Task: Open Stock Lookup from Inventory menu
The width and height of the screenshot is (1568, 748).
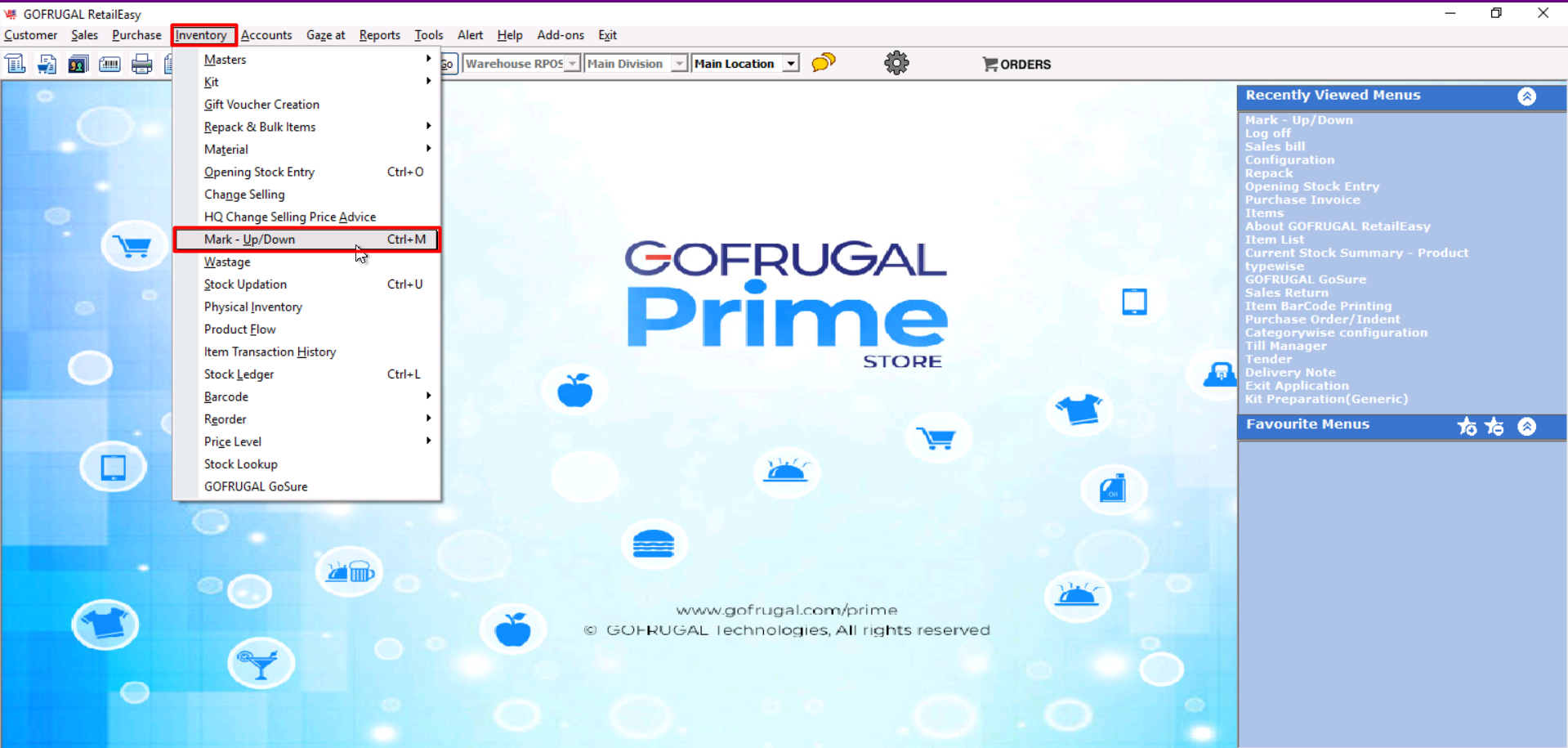Action: coord(307,464)
